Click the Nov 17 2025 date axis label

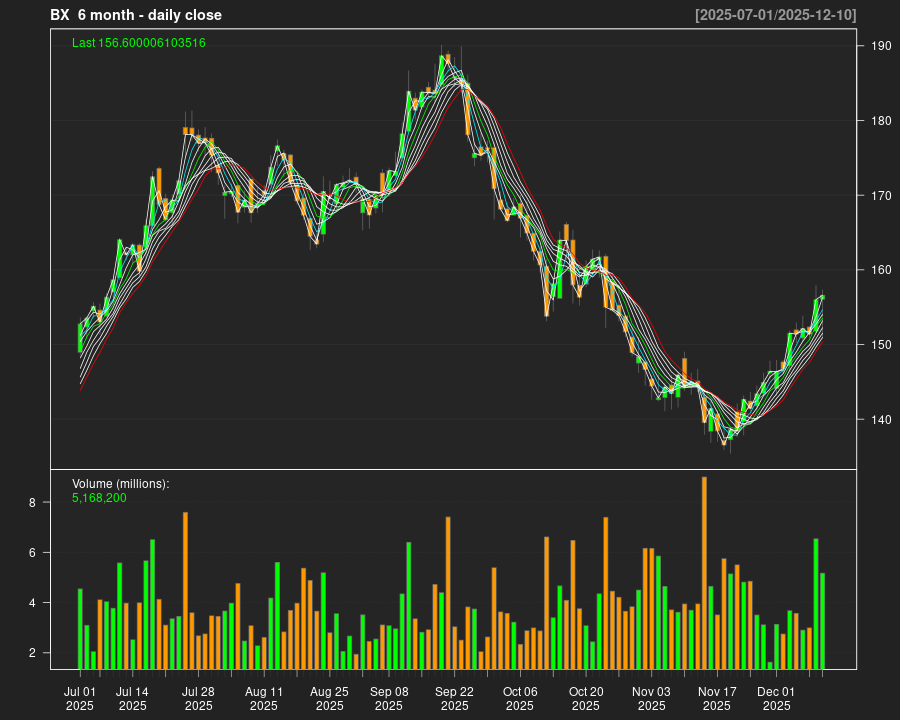pyautogui.click(x=717, y=698)
